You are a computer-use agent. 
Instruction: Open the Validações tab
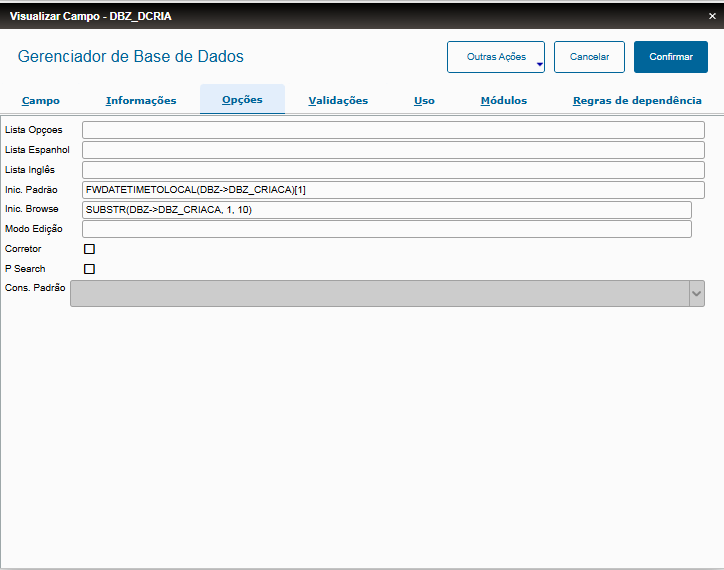pos(338,100)
